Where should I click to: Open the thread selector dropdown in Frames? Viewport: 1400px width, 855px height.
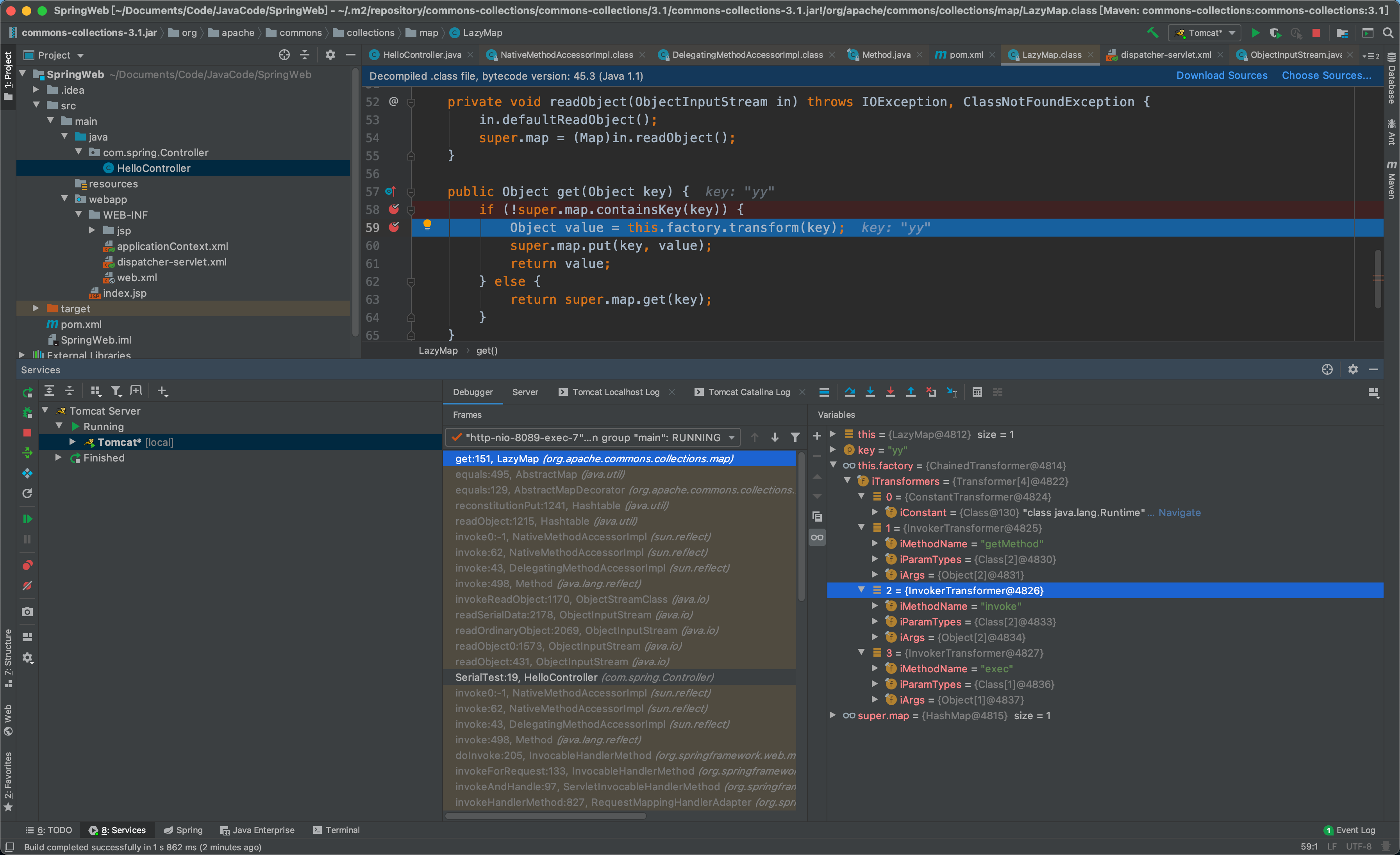point(732,437)
